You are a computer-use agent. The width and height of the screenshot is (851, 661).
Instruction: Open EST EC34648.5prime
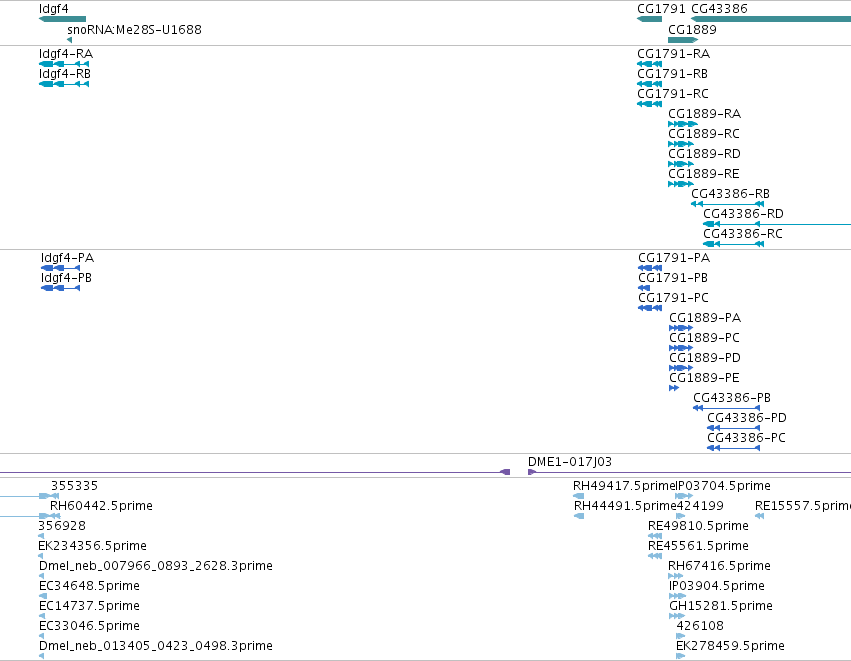(x=90, y=586)
